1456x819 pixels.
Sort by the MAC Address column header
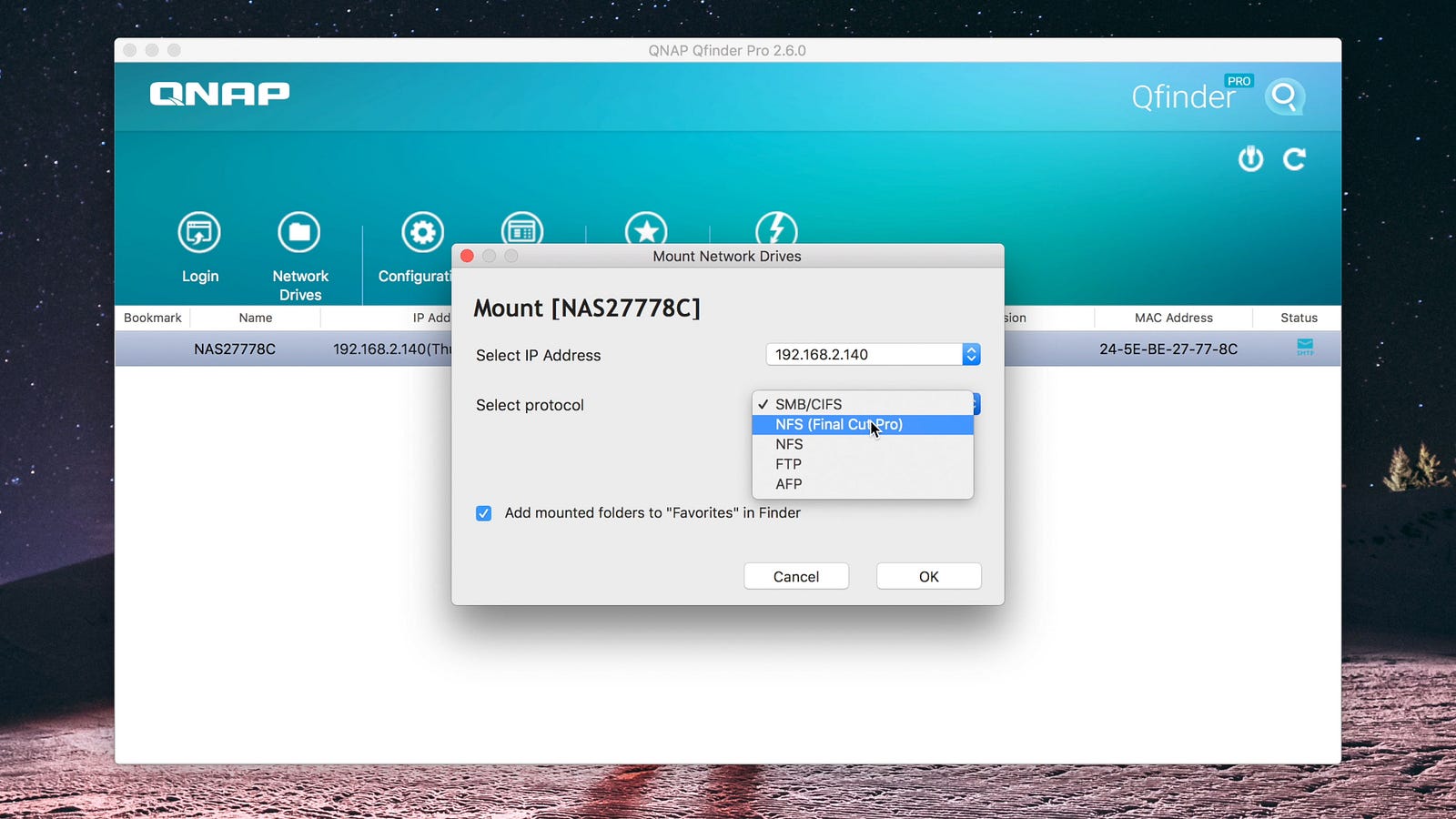coord(1174,318)
